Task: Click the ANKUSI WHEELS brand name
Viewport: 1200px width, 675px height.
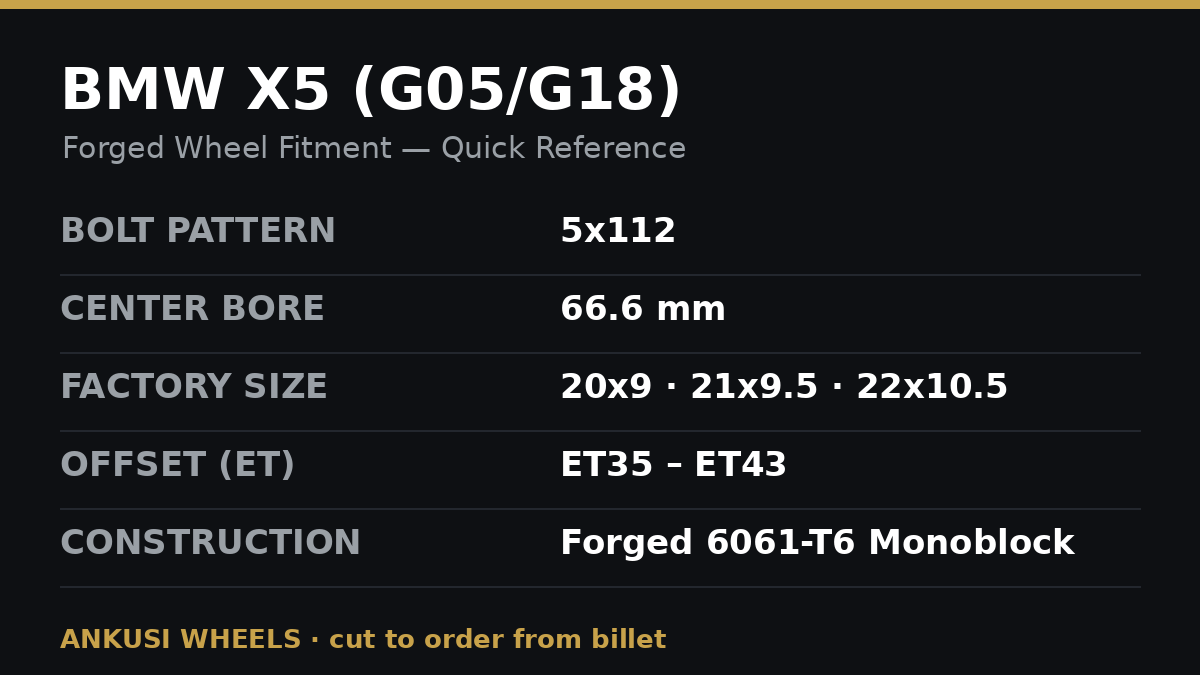Action: click(x=181, y=640)
